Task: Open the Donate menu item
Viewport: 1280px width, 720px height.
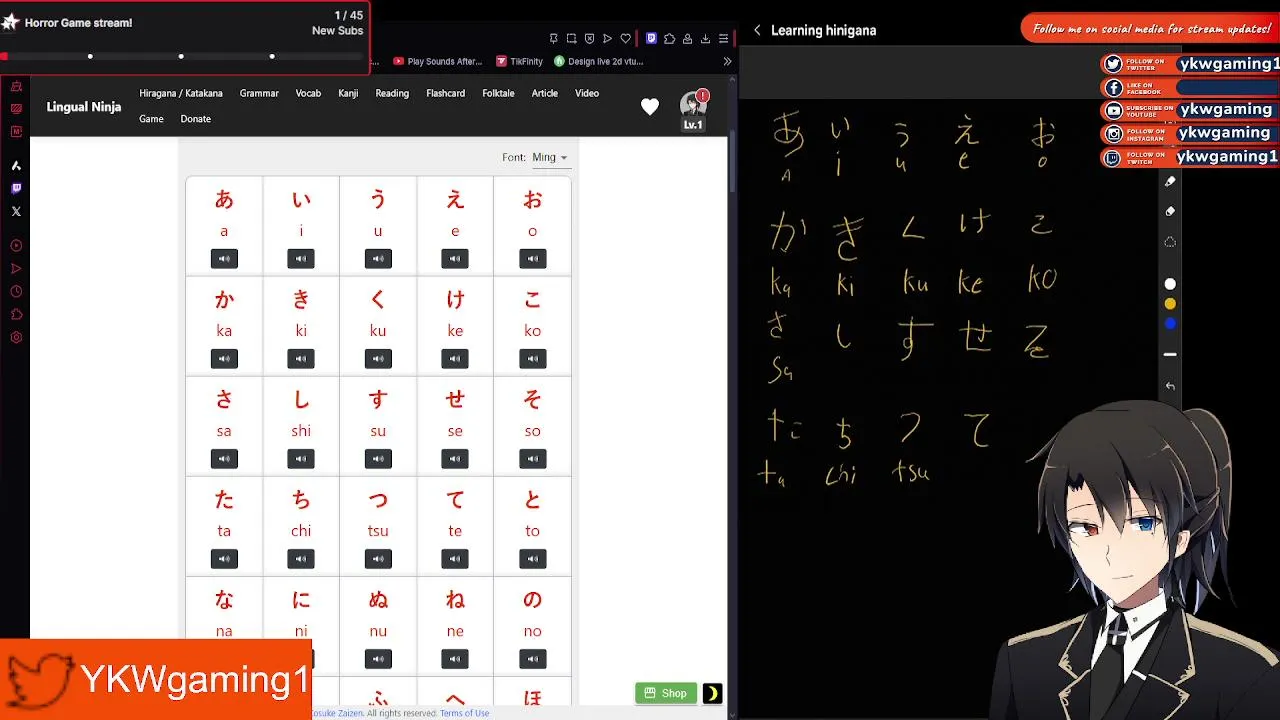Action: tap(195, 119)
